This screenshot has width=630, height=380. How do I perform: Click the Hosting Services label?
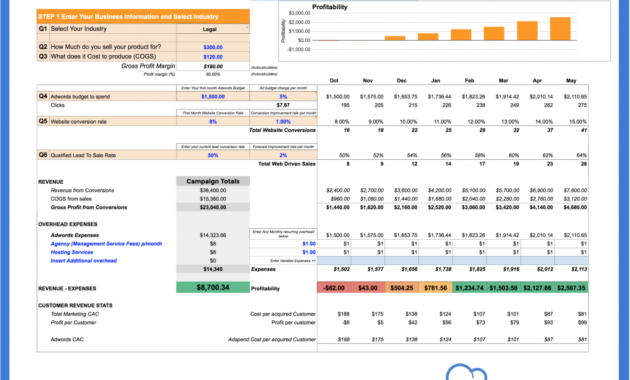(x=72, y=252)
